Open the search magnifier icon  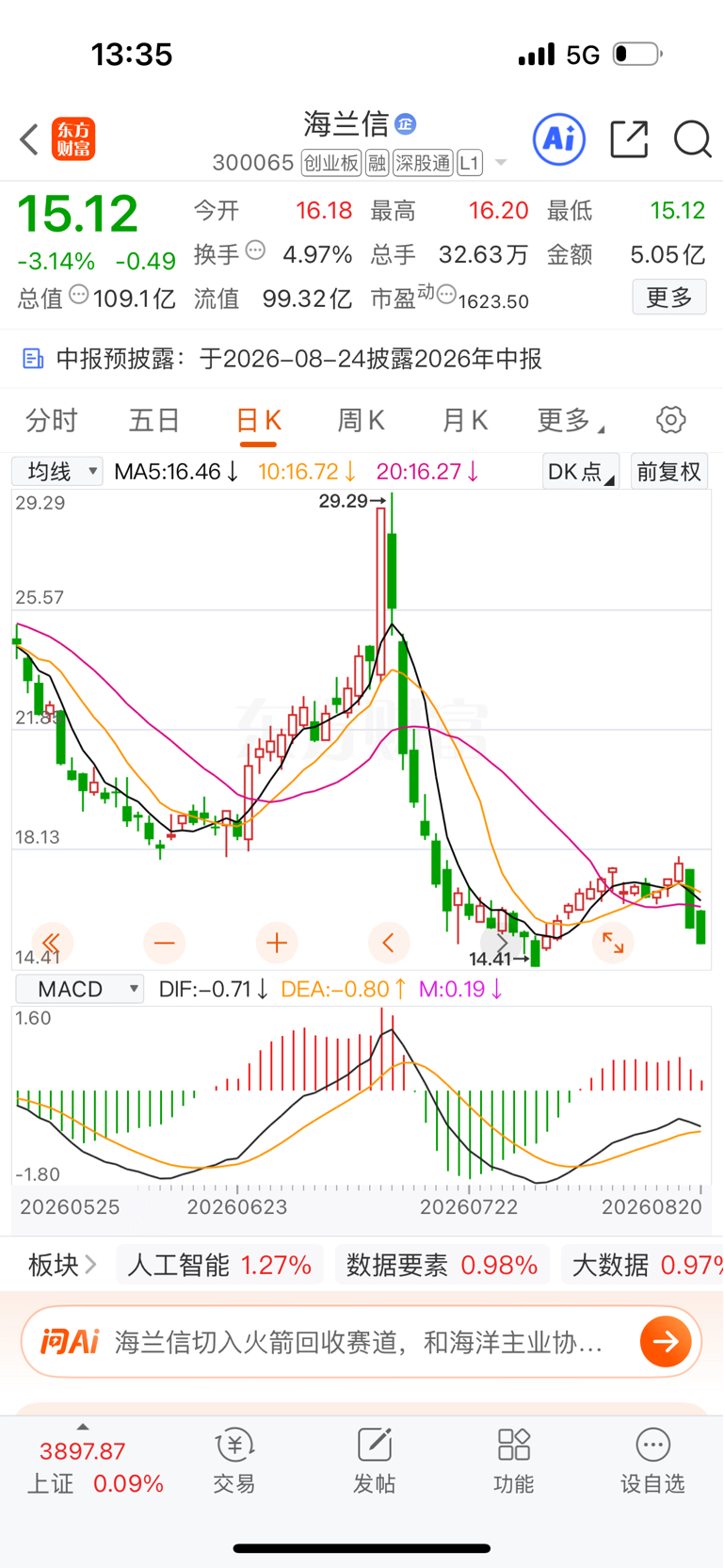[693, 139]
